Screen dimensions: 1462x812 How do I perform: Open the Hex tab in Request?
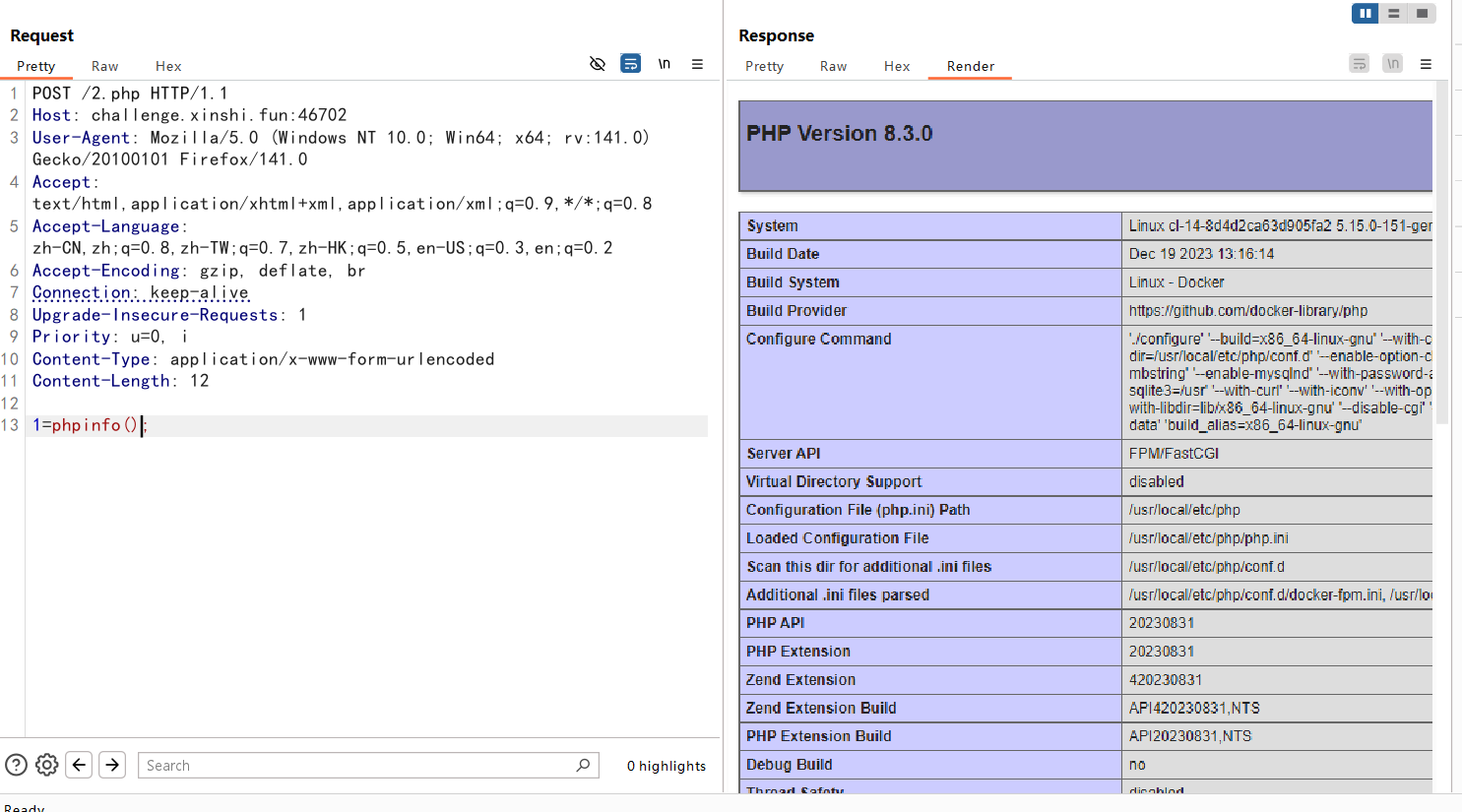click(x=168, y=66)
